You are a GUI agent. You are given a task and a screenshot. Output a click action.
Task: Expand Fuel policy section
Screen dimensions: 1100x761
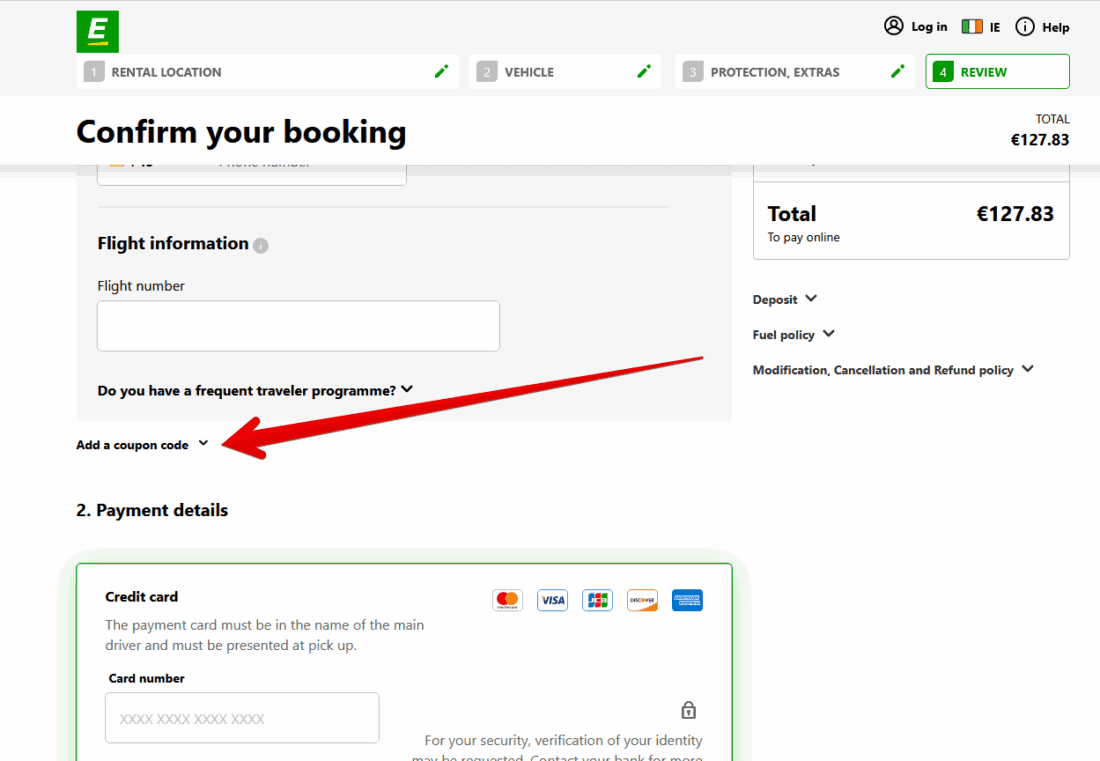[793, 335]
